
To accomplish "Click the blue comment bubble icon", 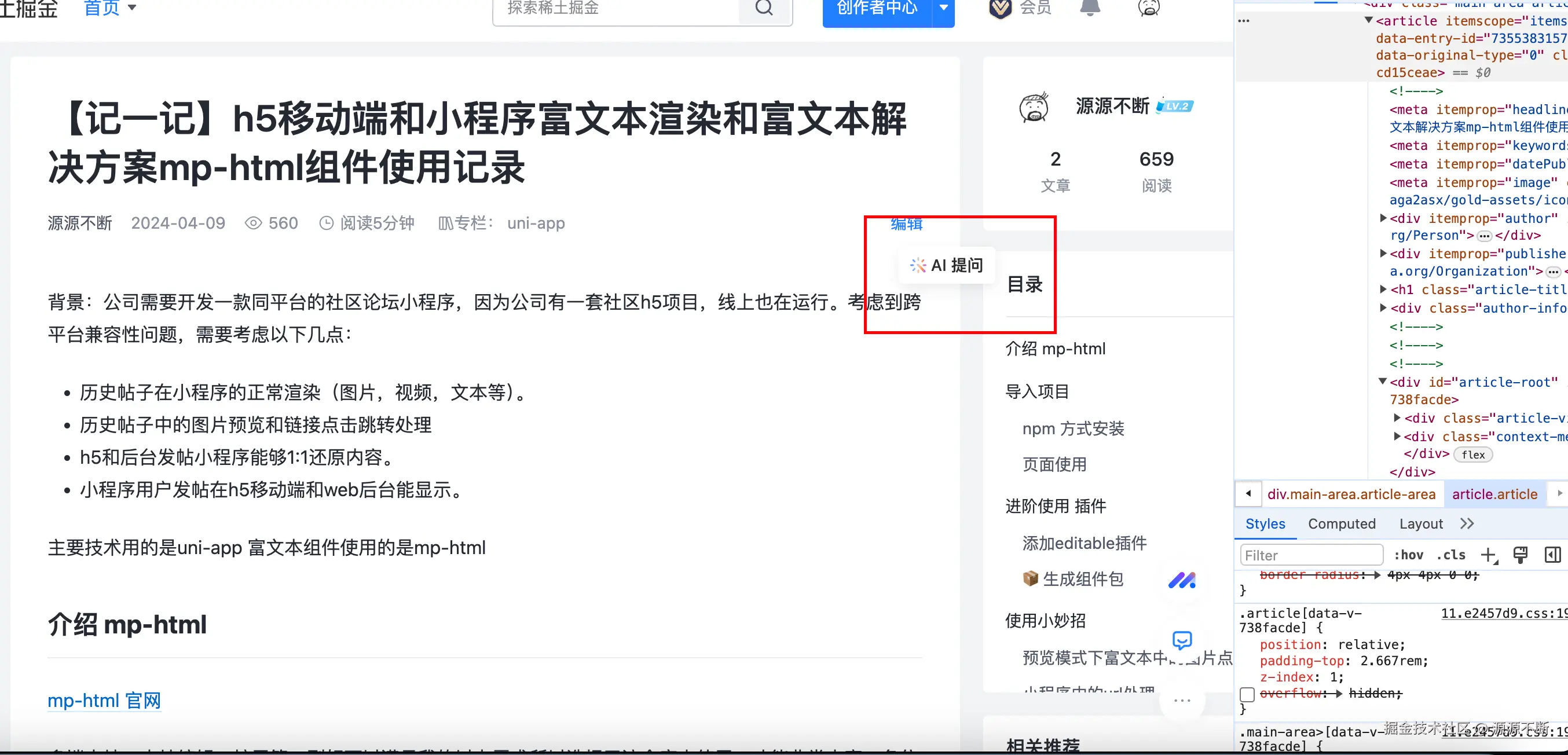I will pyautogui.click(x=1182, y=640).
